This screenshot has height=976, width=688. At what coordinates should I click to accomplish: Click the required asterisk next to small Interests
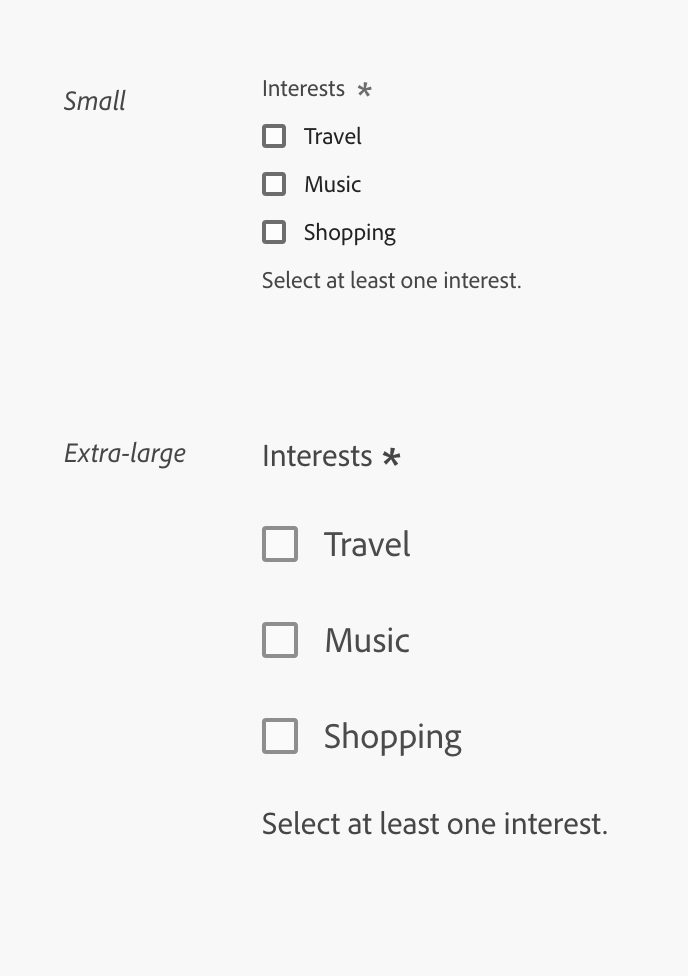click(x=364, y=90)
